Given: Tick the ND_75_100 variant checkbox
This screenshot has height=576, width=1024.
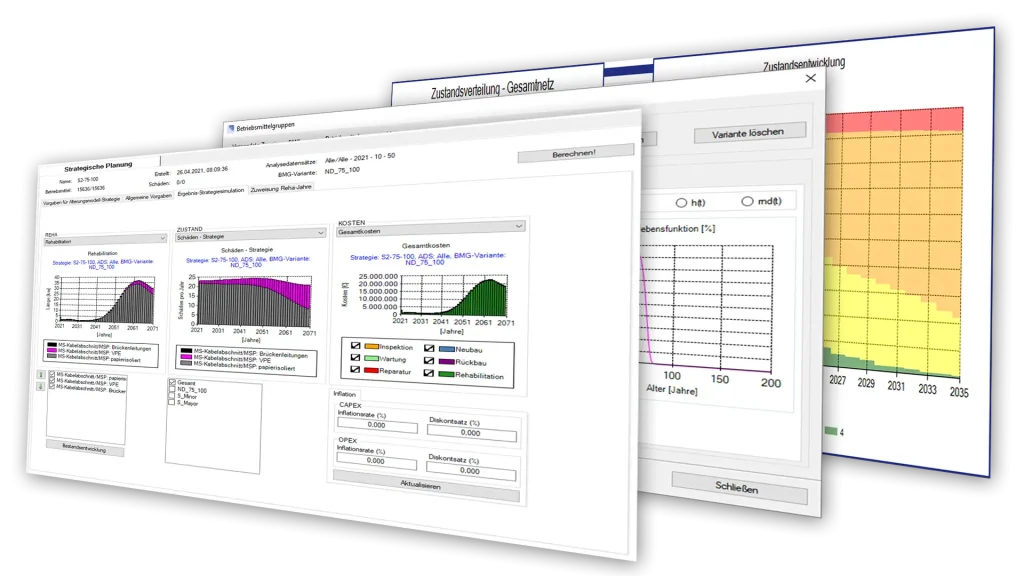Looking at the screenshot, I should pos(172,390).
